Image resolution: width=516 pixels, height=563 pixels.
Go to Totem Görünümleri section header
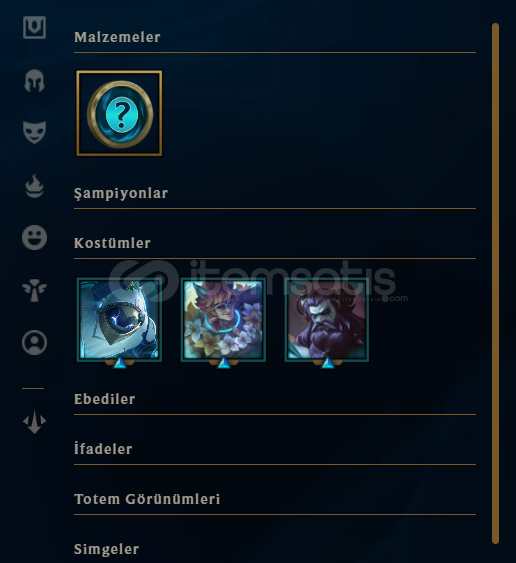[x=147, y=499]
